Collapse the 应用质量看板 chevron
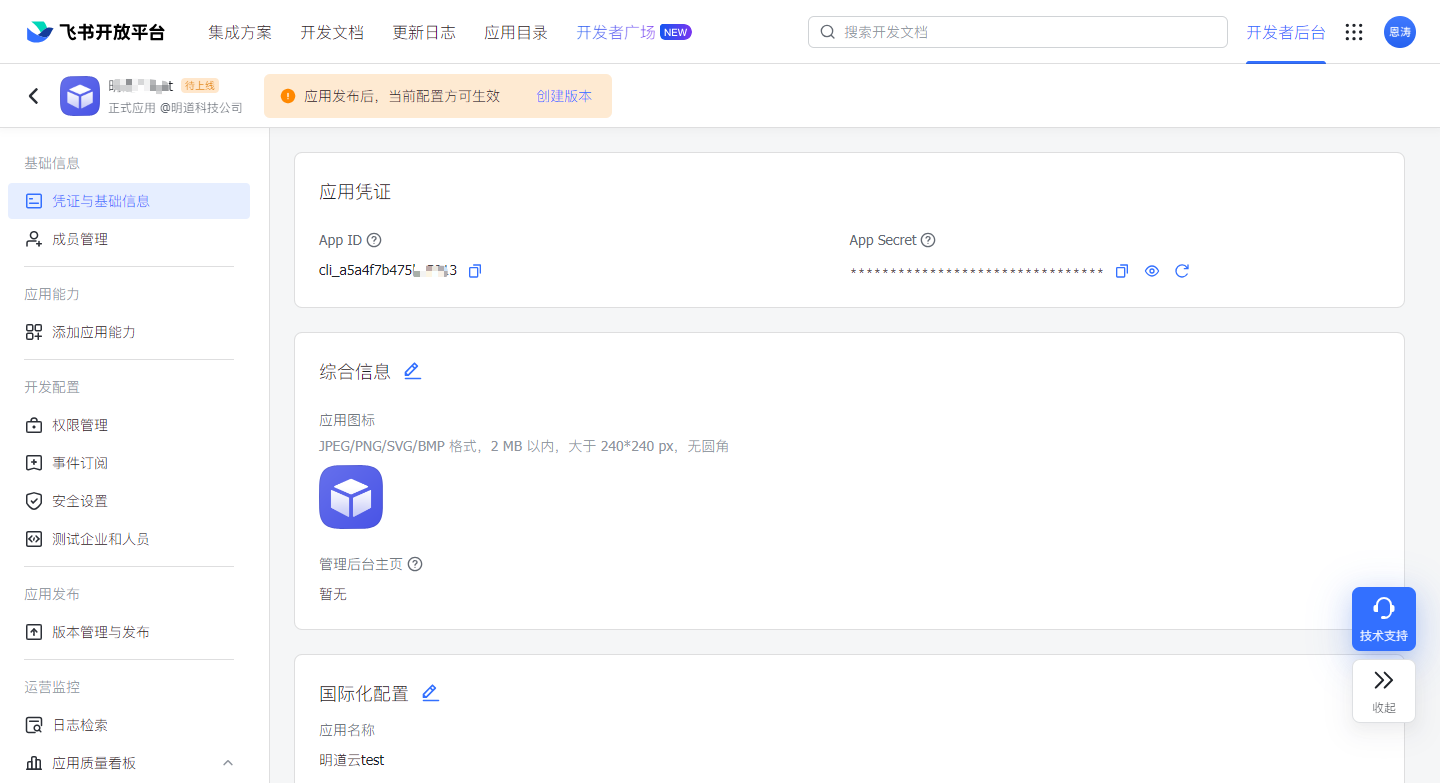 coord(228,763)
